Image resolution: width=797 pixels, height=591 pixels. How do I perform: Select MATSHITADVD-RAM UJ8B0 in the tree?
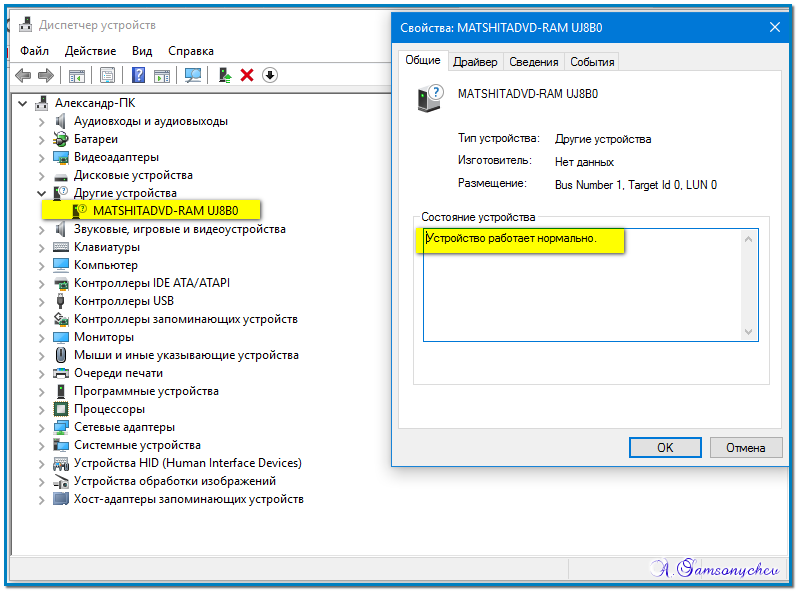pos(166,210)
